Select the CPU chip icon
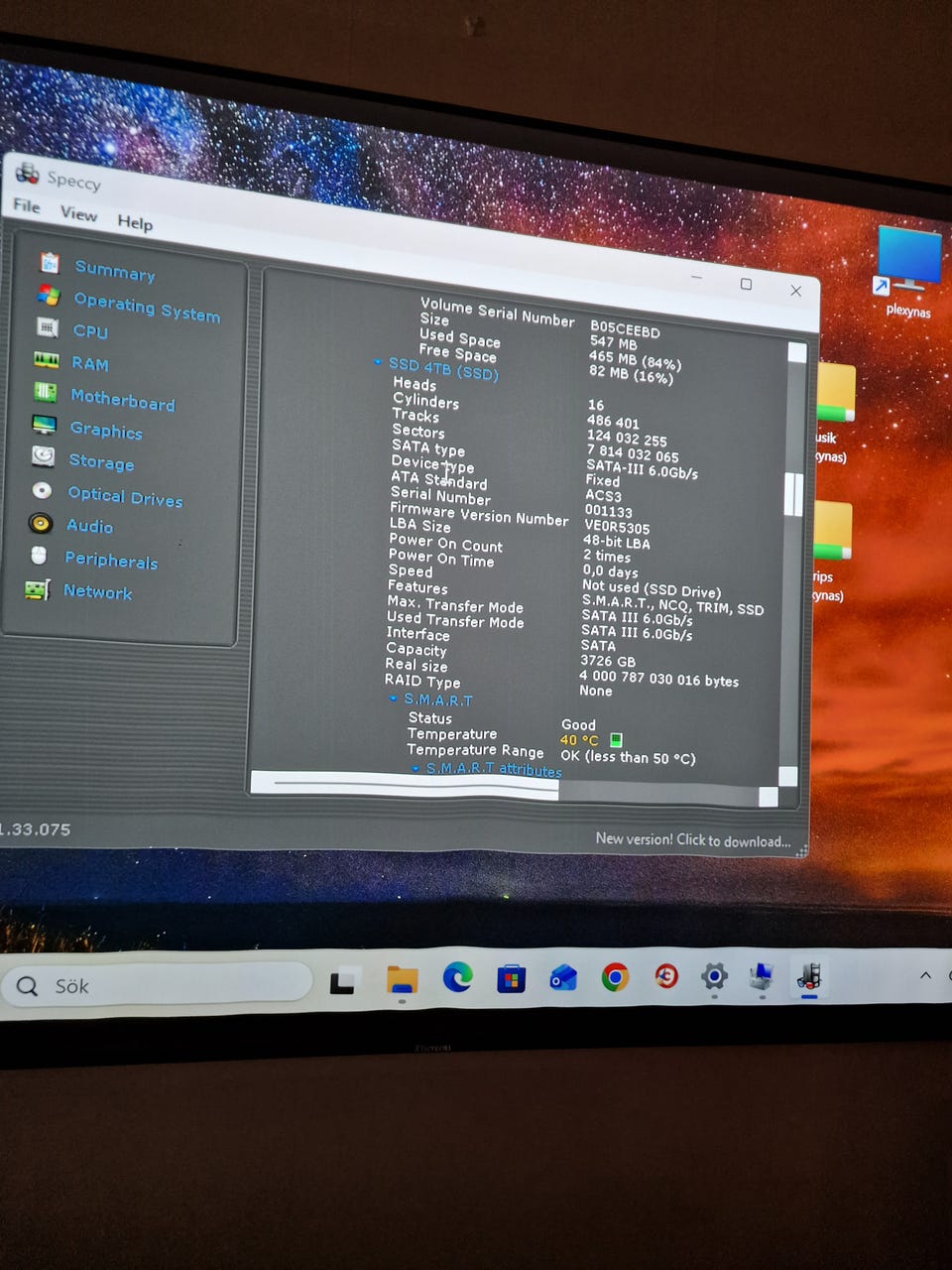 pos(47,326)
